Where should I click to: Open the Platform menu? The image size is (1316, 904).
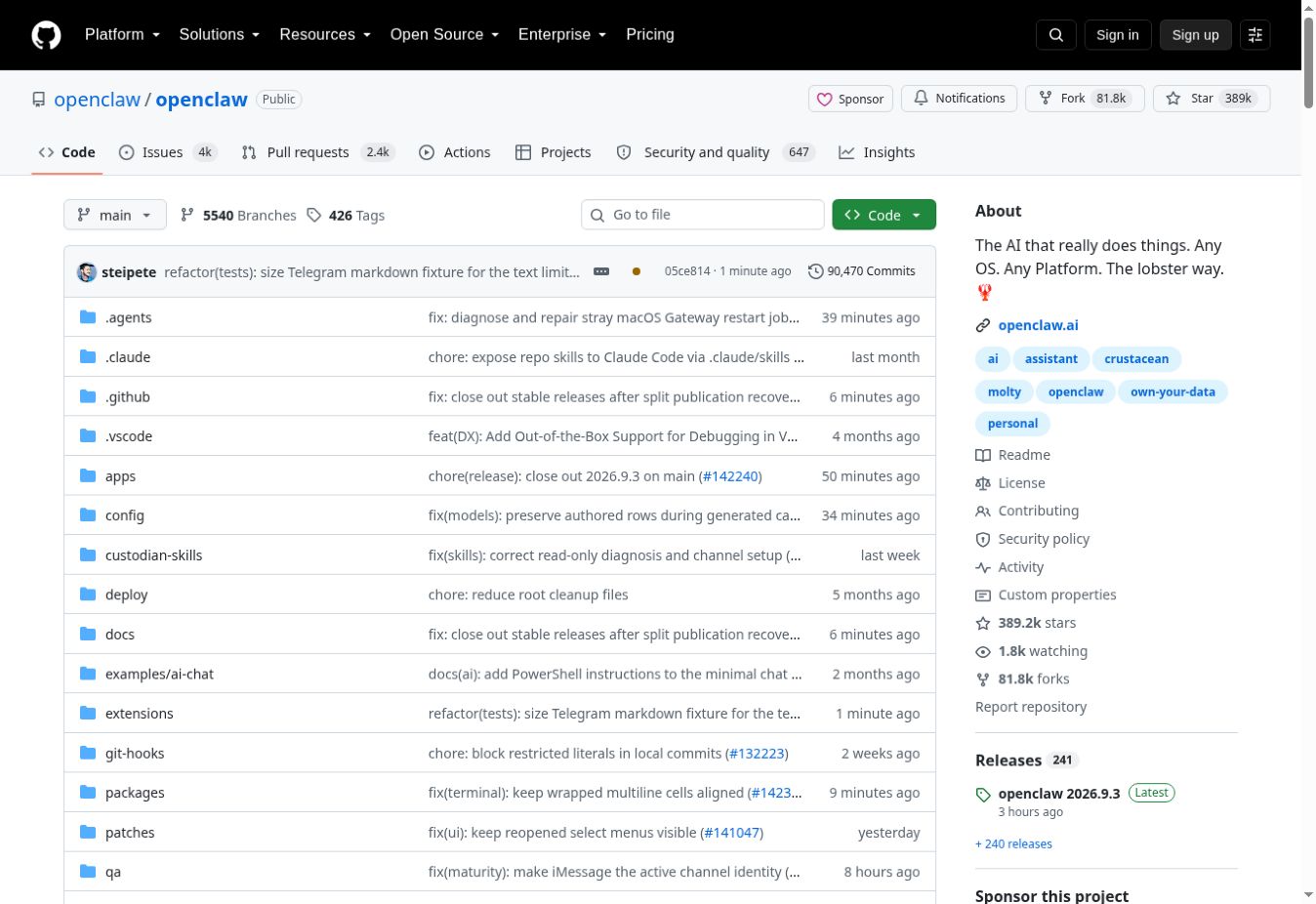click(122, 34)
